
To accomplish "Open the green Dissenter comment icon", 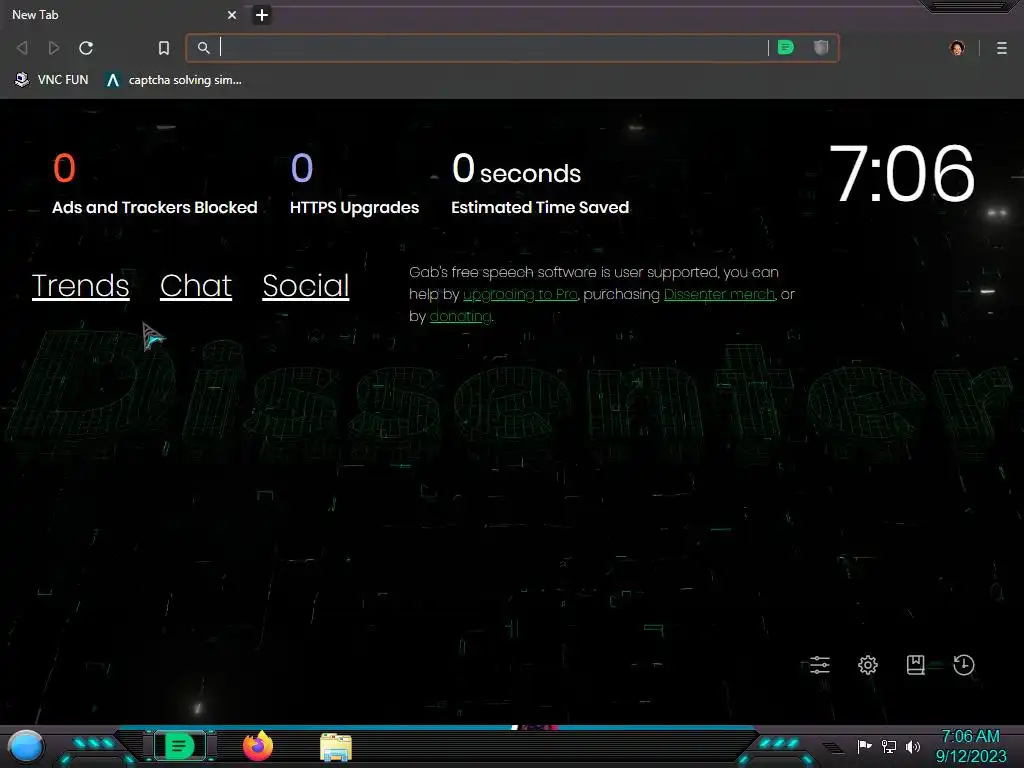I will (786, 47).
